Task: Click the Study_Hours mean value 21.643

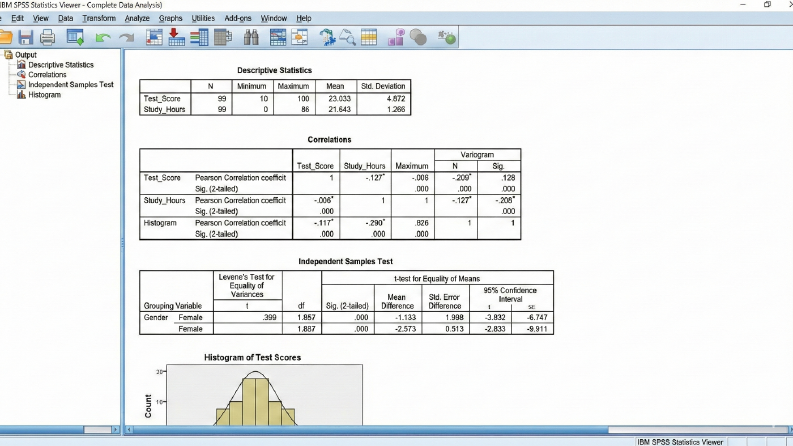Action: (x=339, y=109)
